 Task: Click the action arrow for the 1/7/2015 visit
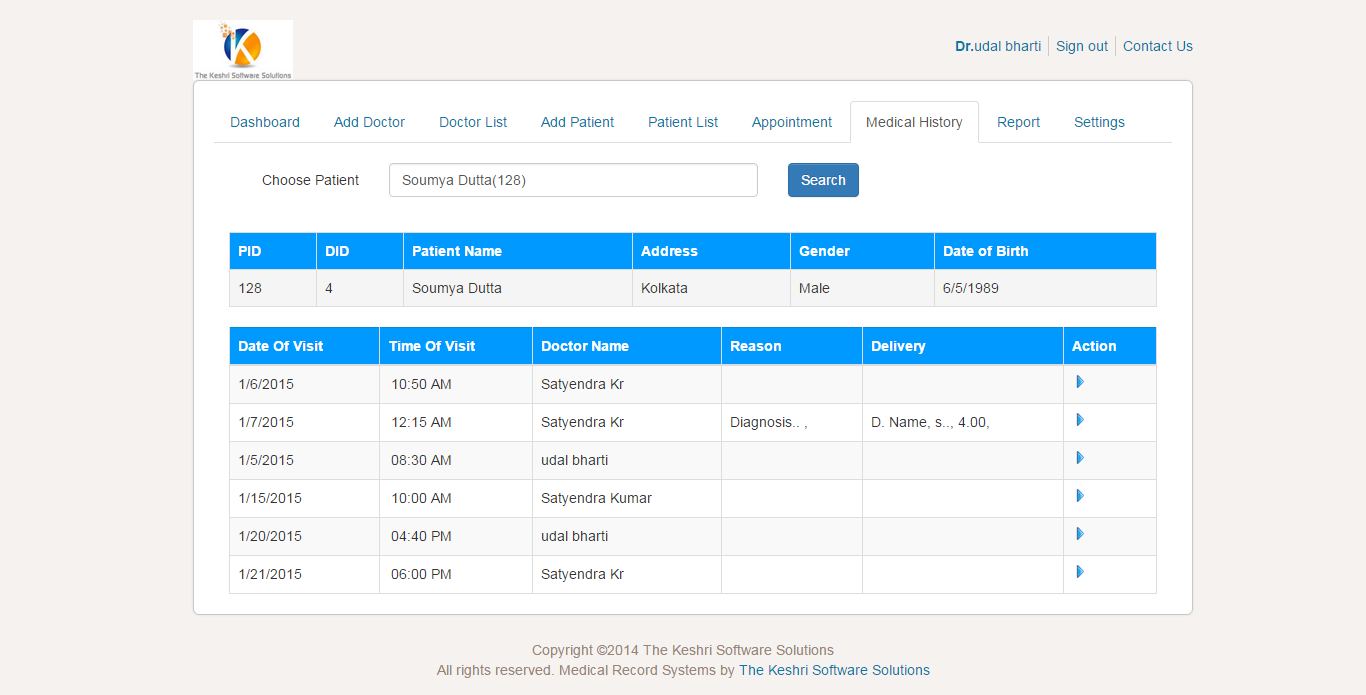(x=1079, y=420)
